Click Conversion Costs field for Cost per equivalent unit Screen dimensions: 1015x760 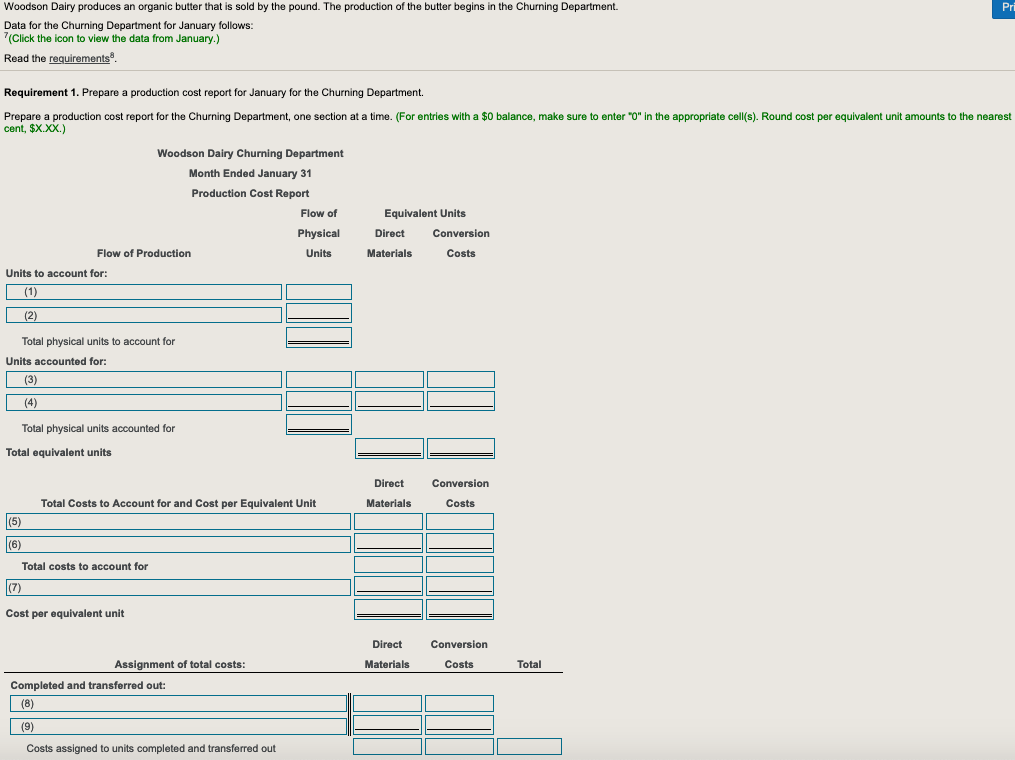pyautogui.click(x=461, y=608)
